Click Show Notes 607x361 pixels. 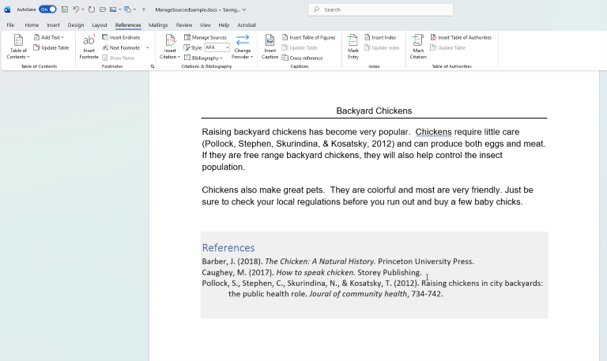click(x=118, y=58)
